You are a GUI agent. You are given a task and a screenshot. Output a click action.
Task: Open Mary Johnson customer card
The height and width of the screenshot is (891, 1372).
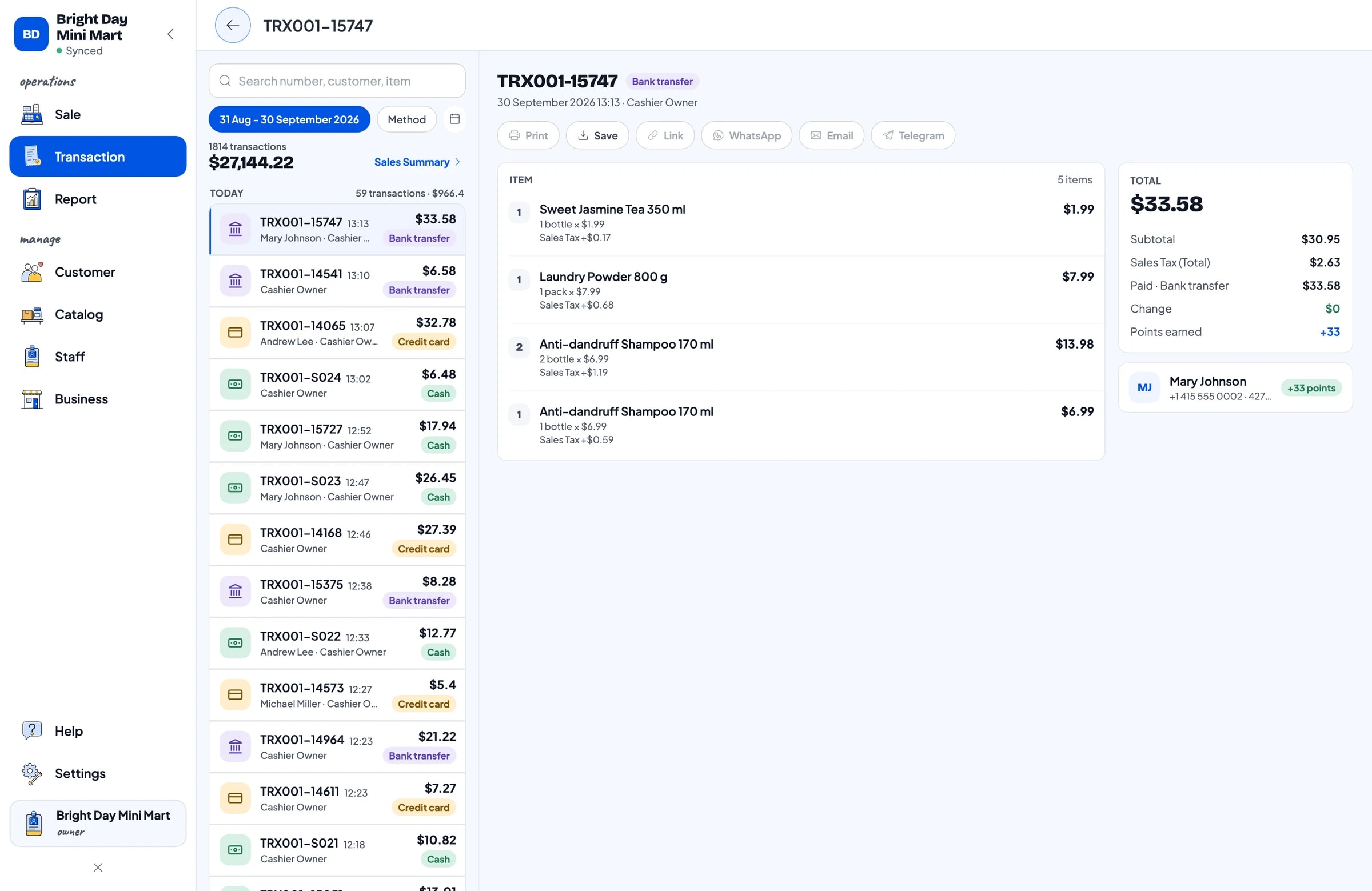coord(1235,388)
